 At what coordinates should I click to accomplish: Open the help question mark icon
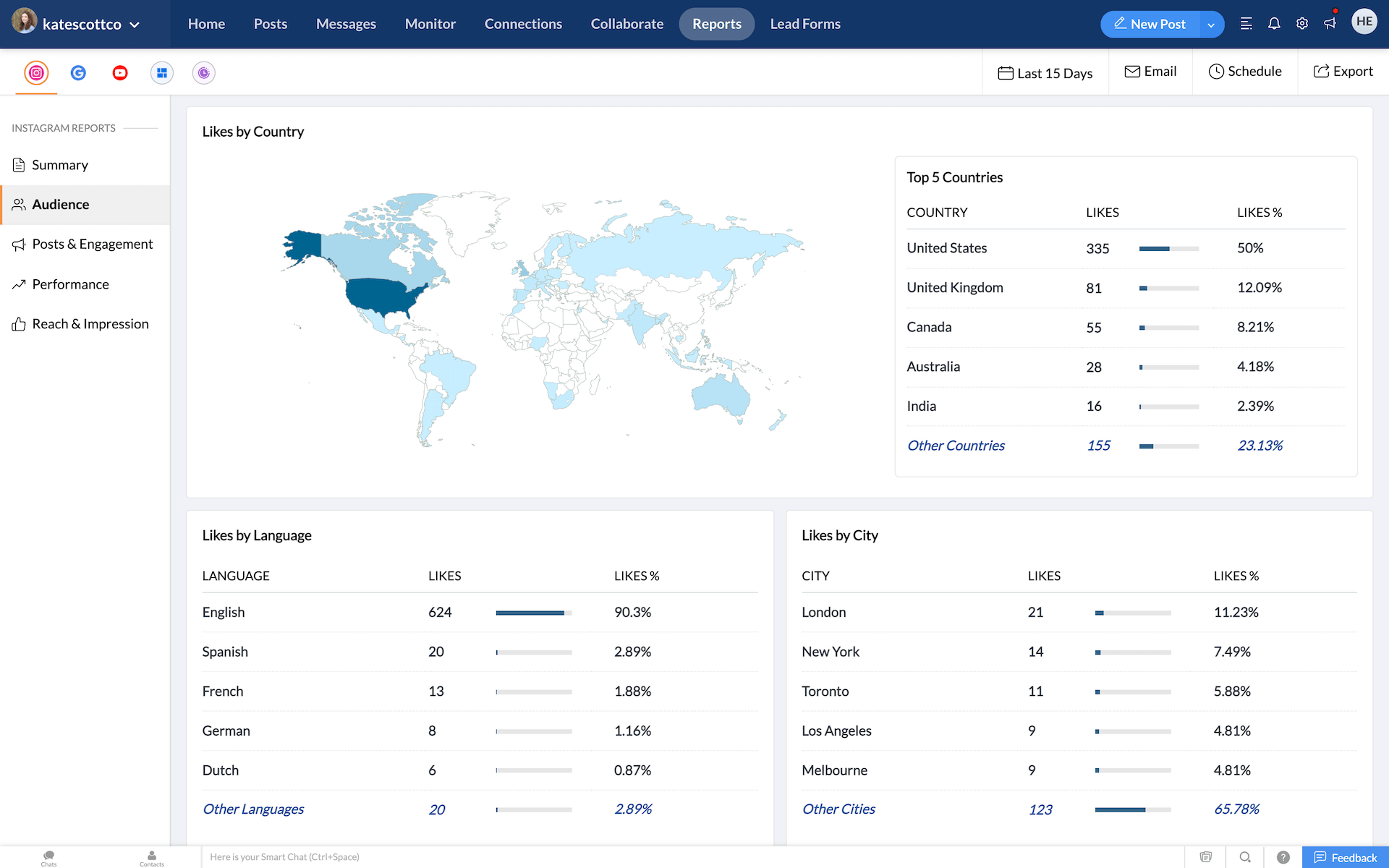point(1283,857)
